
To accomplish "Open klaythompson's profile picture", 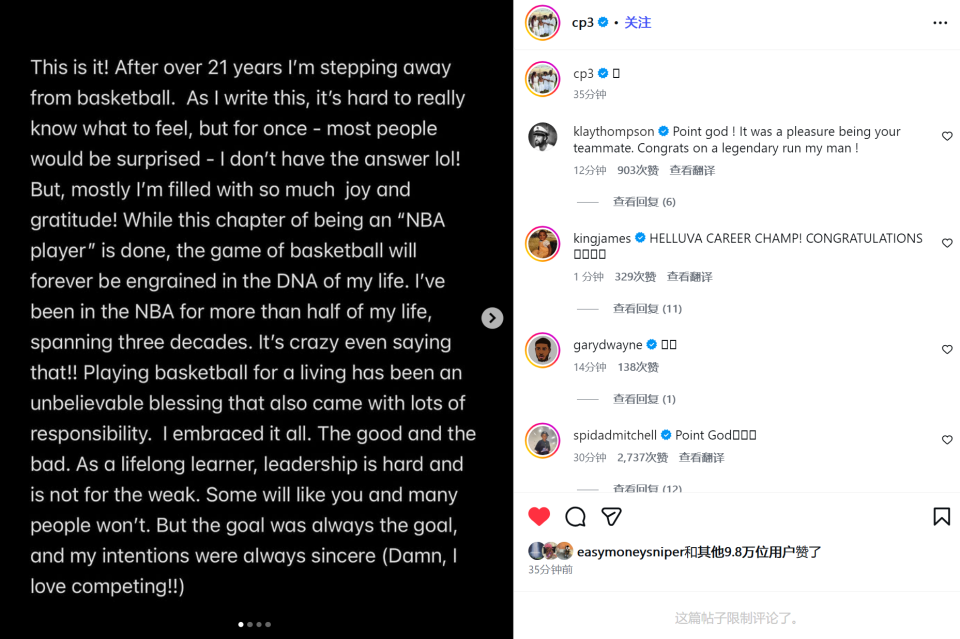I will click(543, 137).
